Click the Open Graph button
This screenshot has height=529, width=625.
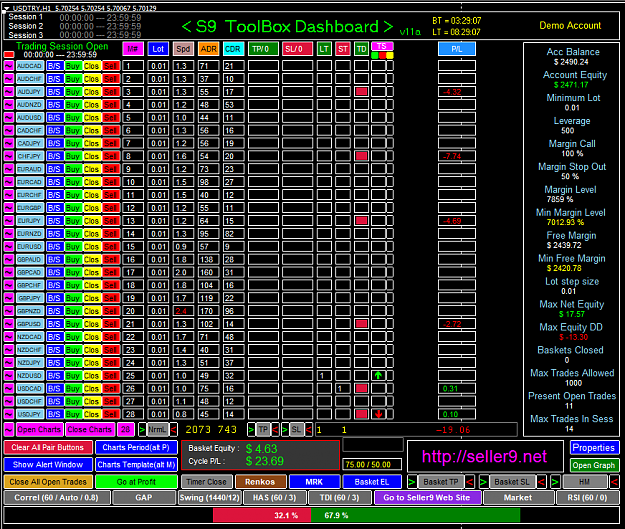tap(594, 465)
